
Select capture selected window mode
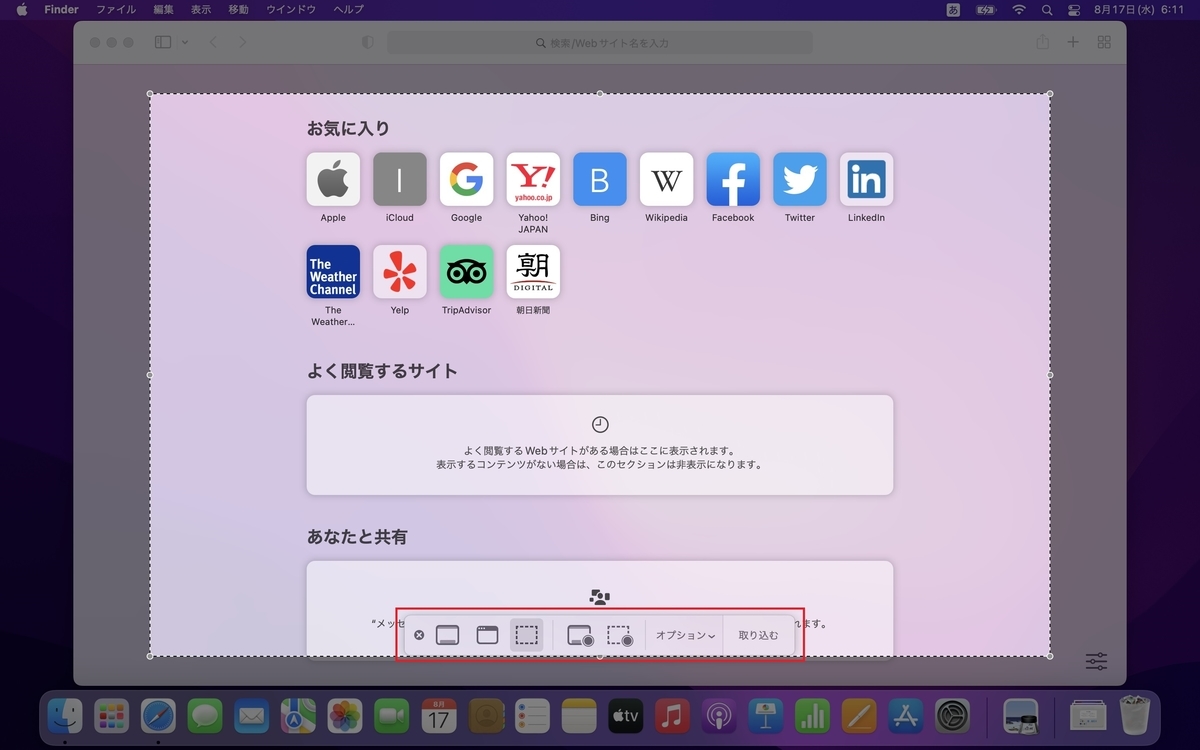(487, 635)
